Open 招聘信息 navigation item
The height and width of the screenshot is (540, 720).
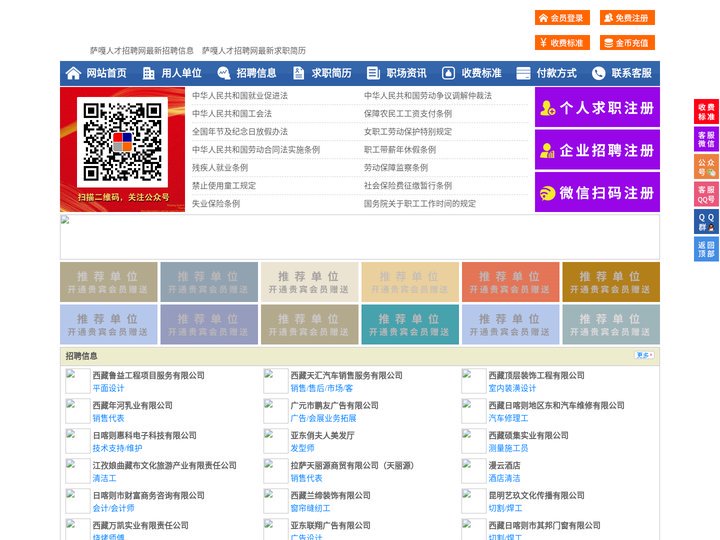click(256, 73)
